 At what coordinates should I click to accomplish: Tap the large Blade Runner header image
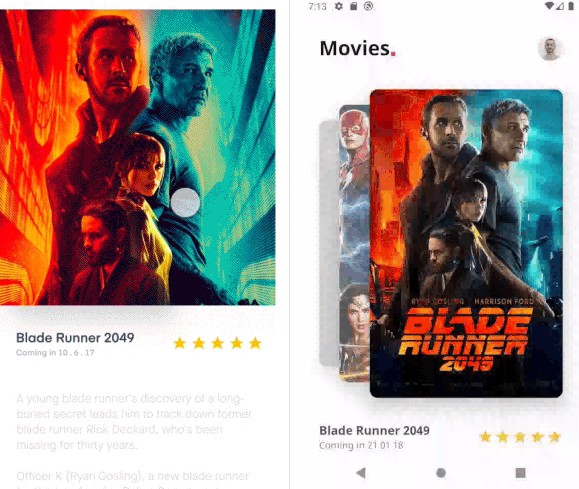pos(137,157)
